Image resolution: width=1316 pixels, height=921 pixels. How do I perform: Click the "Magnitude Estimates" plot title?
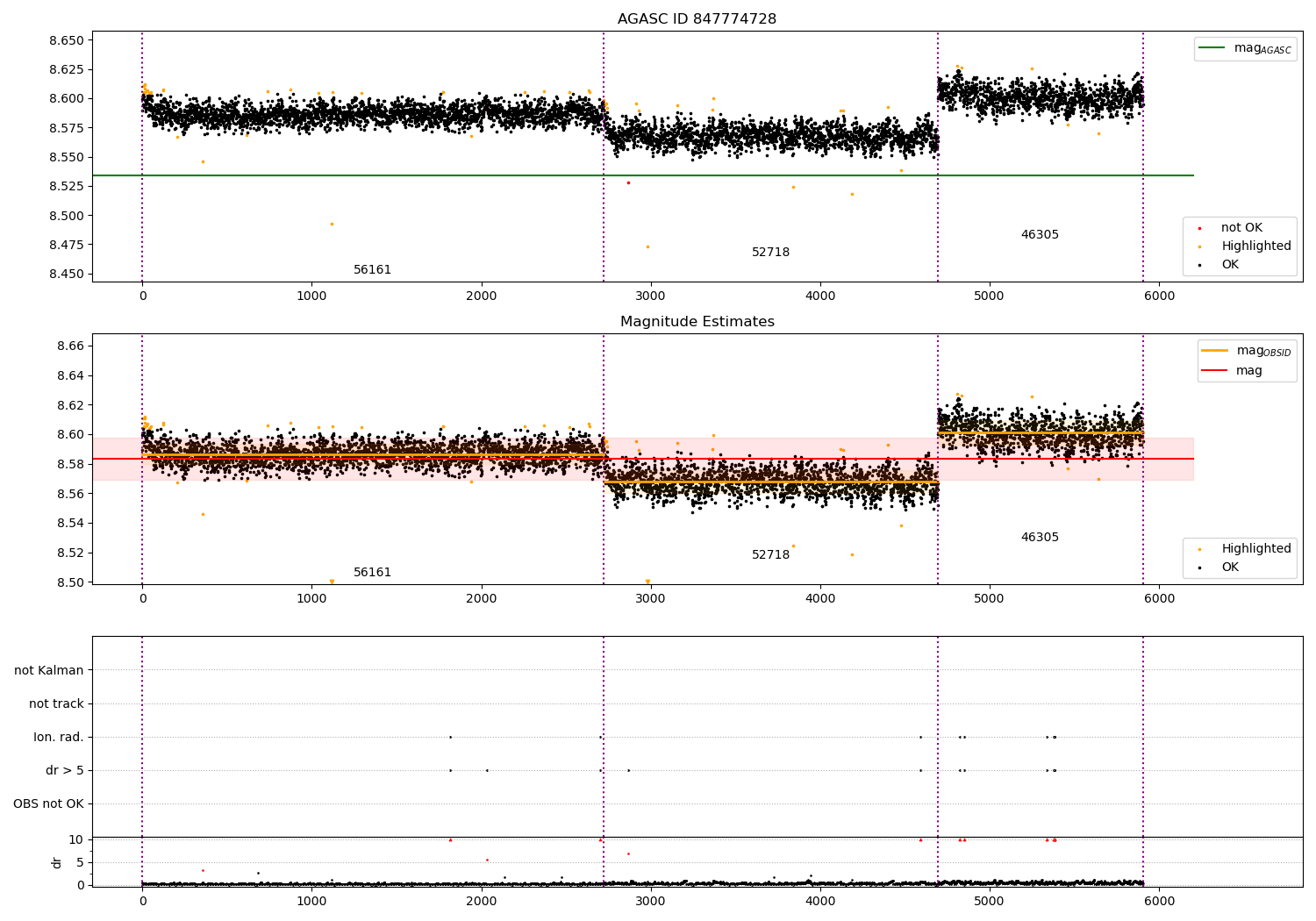(697, 322)
